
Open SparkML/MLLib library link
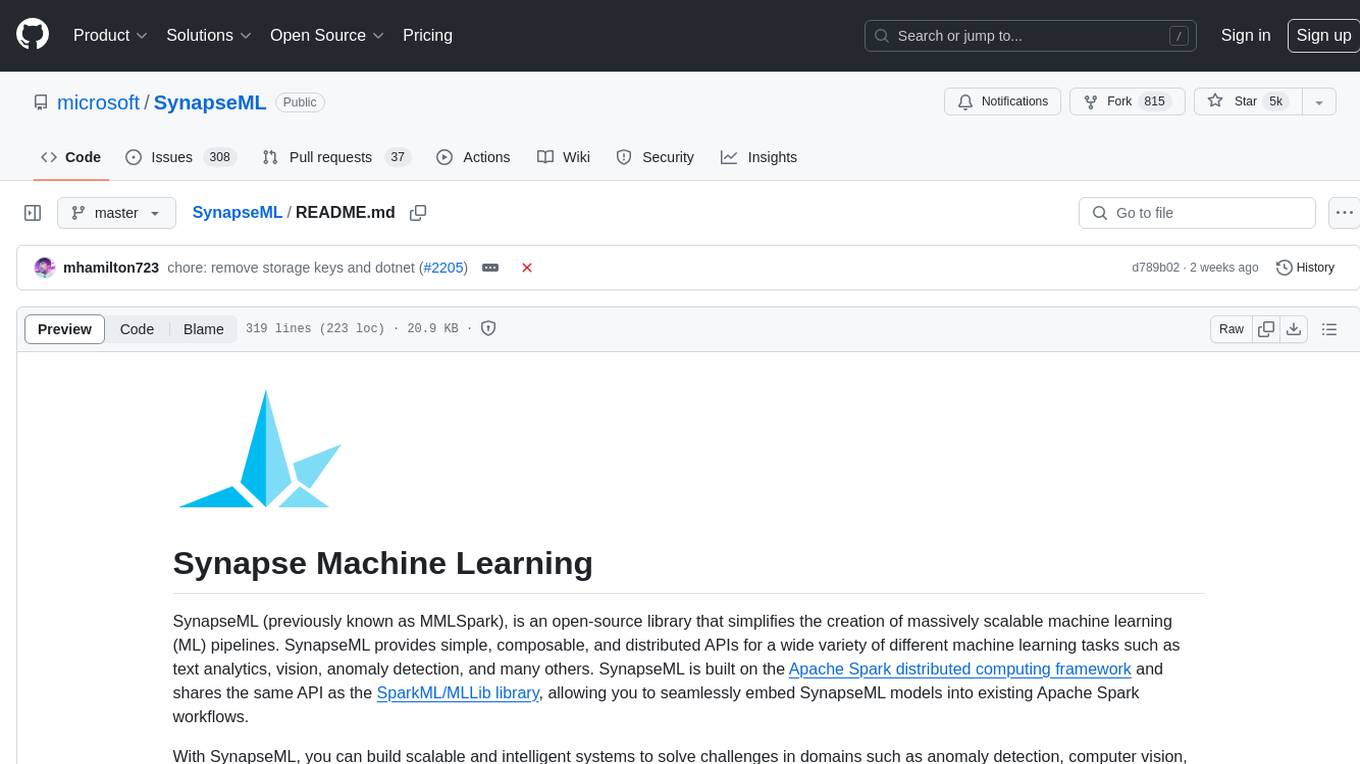[x=458, y=693]
